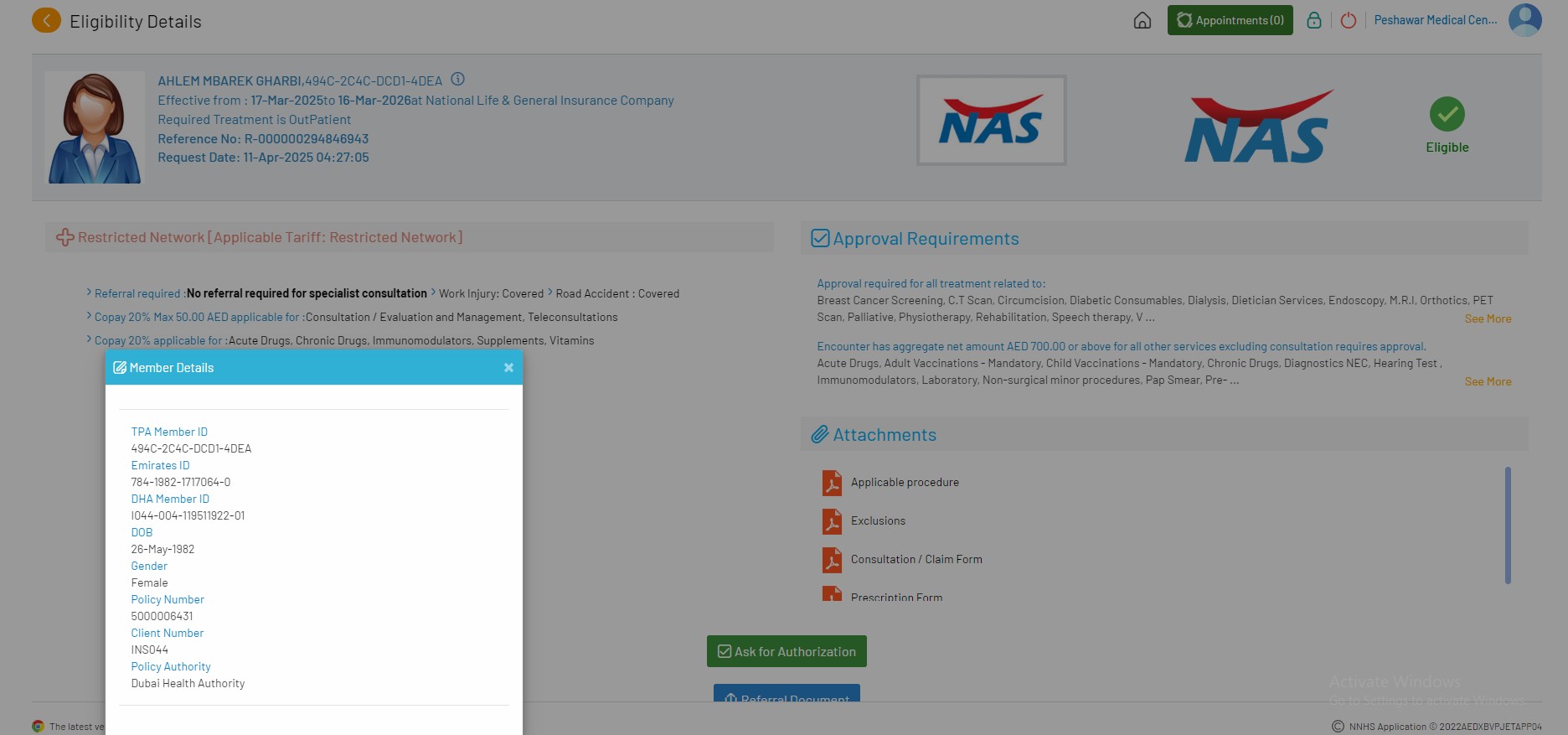The height and width of the screenshot is (735, 1568).
Task: Click the green Eligible check icon
Action: pyautogui.click(x=1447, y=114)
